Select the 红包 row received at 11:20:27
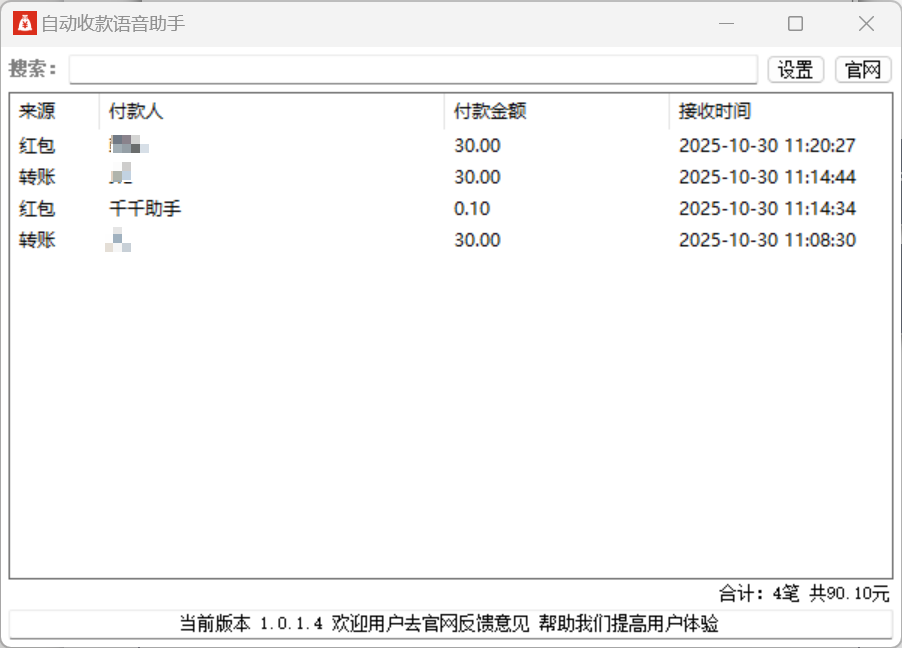The height and width of the screenshot is (648, 902). 450,146
